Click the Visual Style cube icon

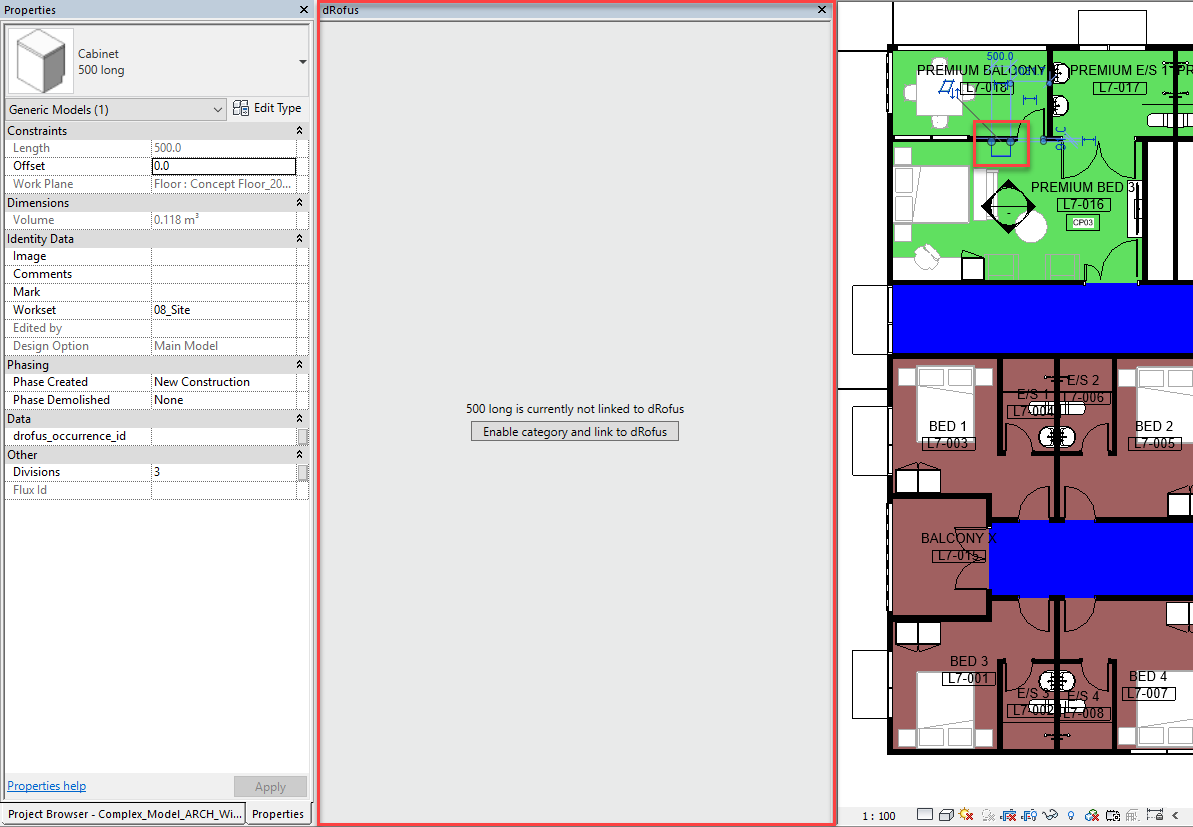pyautogui.click(x=946, y=815)
